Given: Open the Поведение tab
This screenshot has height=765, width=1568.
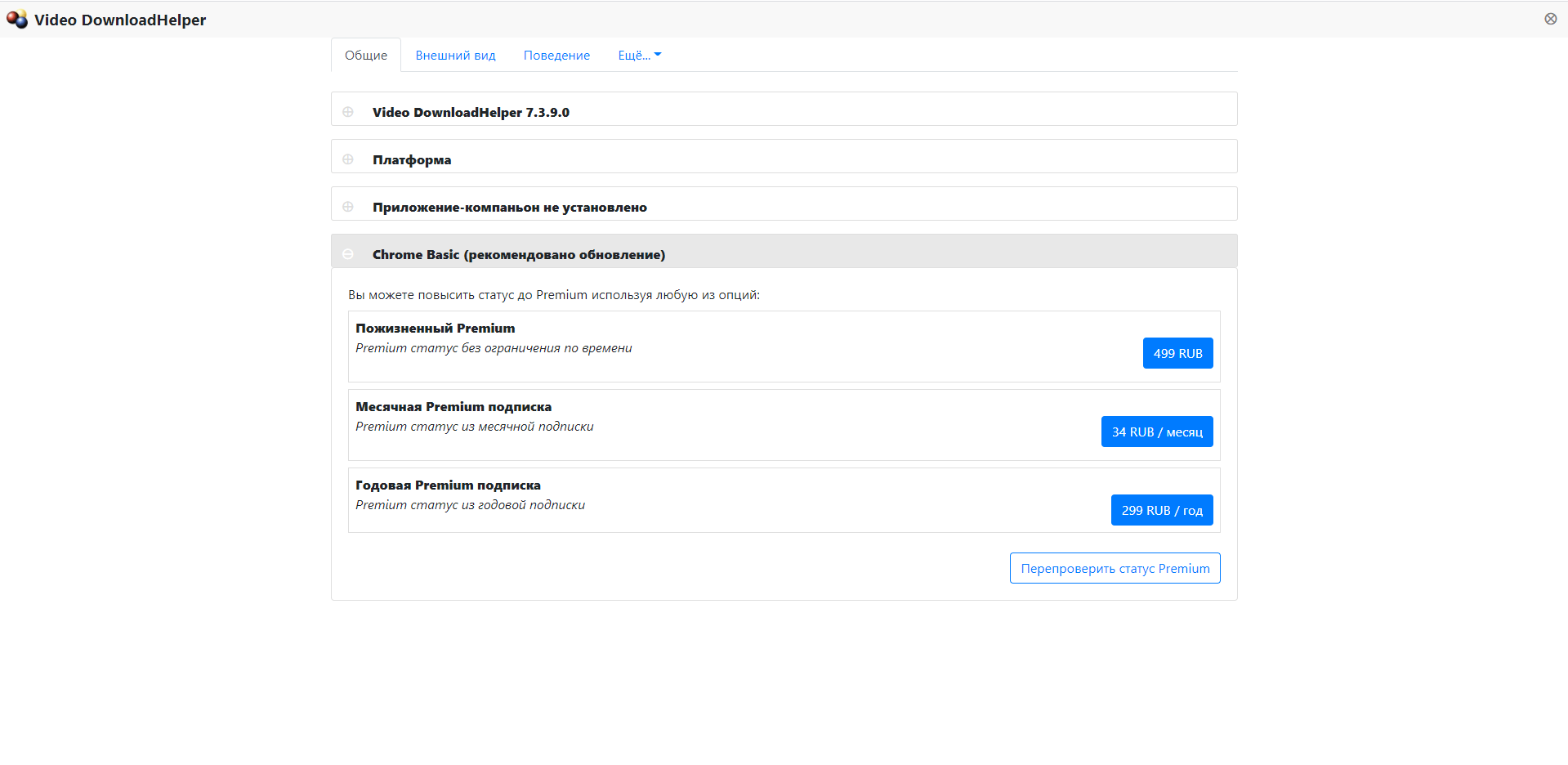Looking at the screenshot, I should click(x=556, y=55).
